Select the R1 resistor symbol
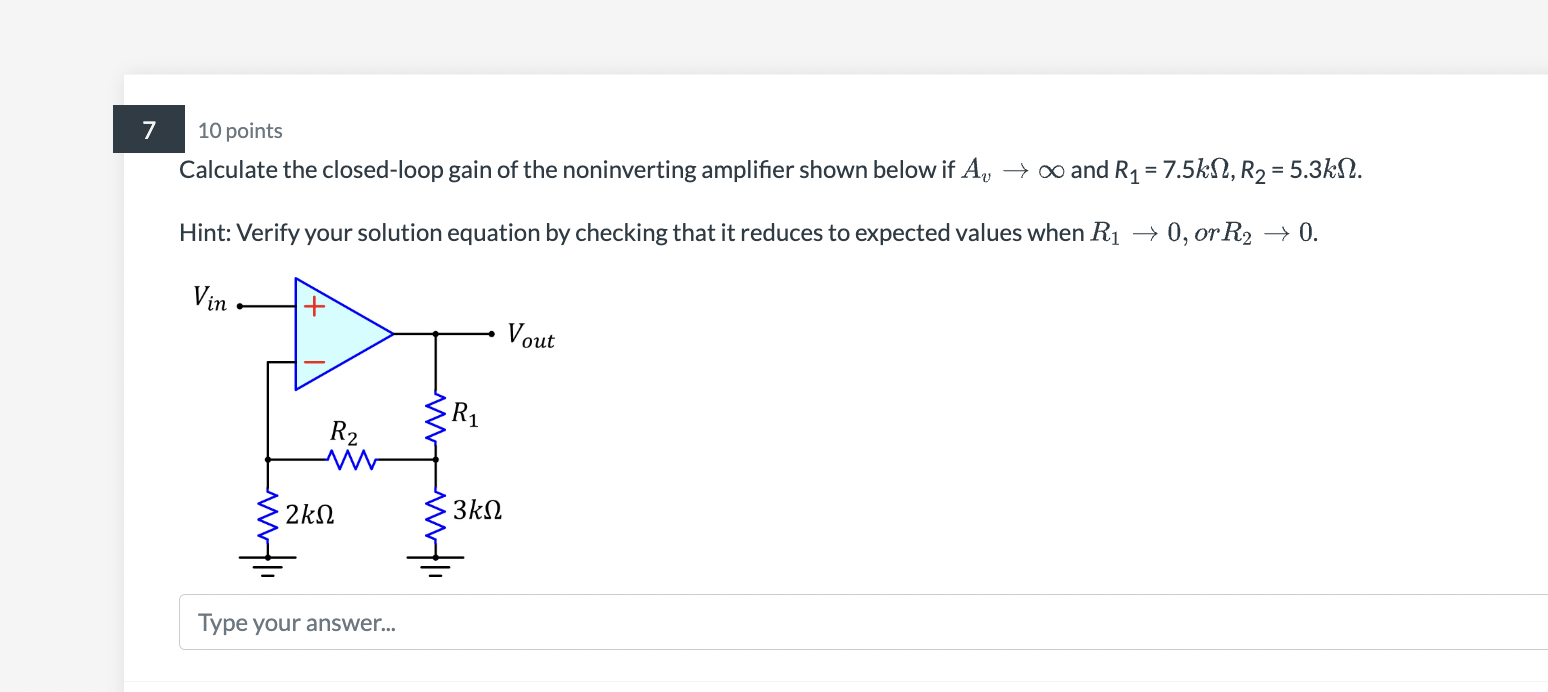The width and height of the screenshot is (1548, 692). [x=435, y=415]
